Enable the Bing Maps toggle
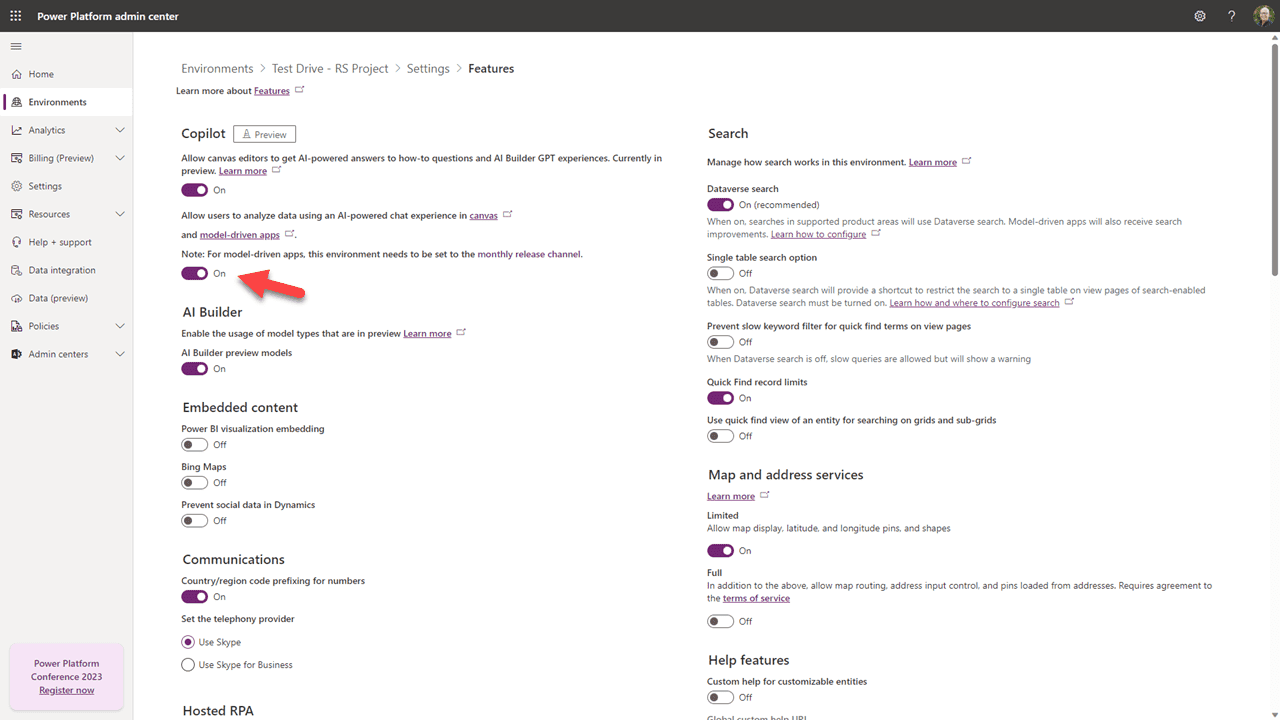The height and width of the screenshot is (720, 1280). 194,483
